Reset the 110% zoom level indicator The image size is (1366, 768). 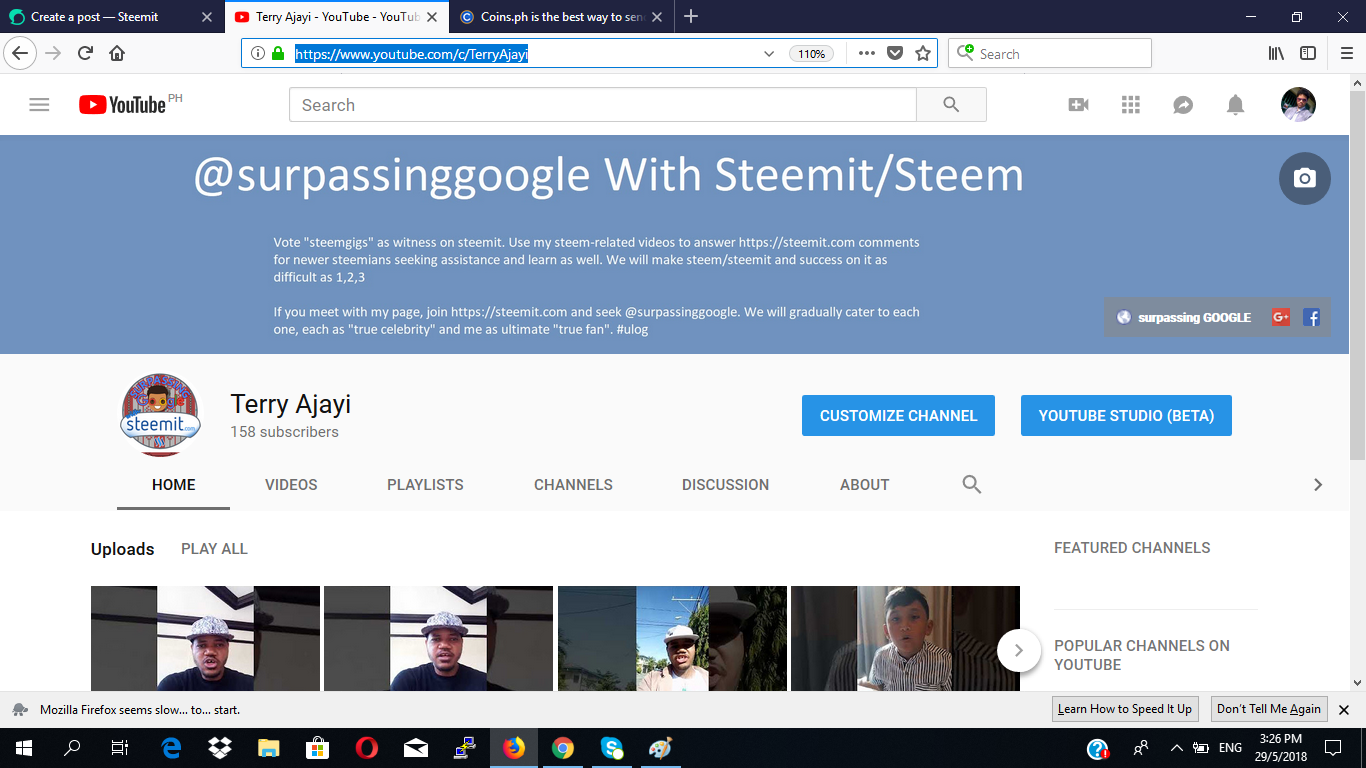(811, 54)
